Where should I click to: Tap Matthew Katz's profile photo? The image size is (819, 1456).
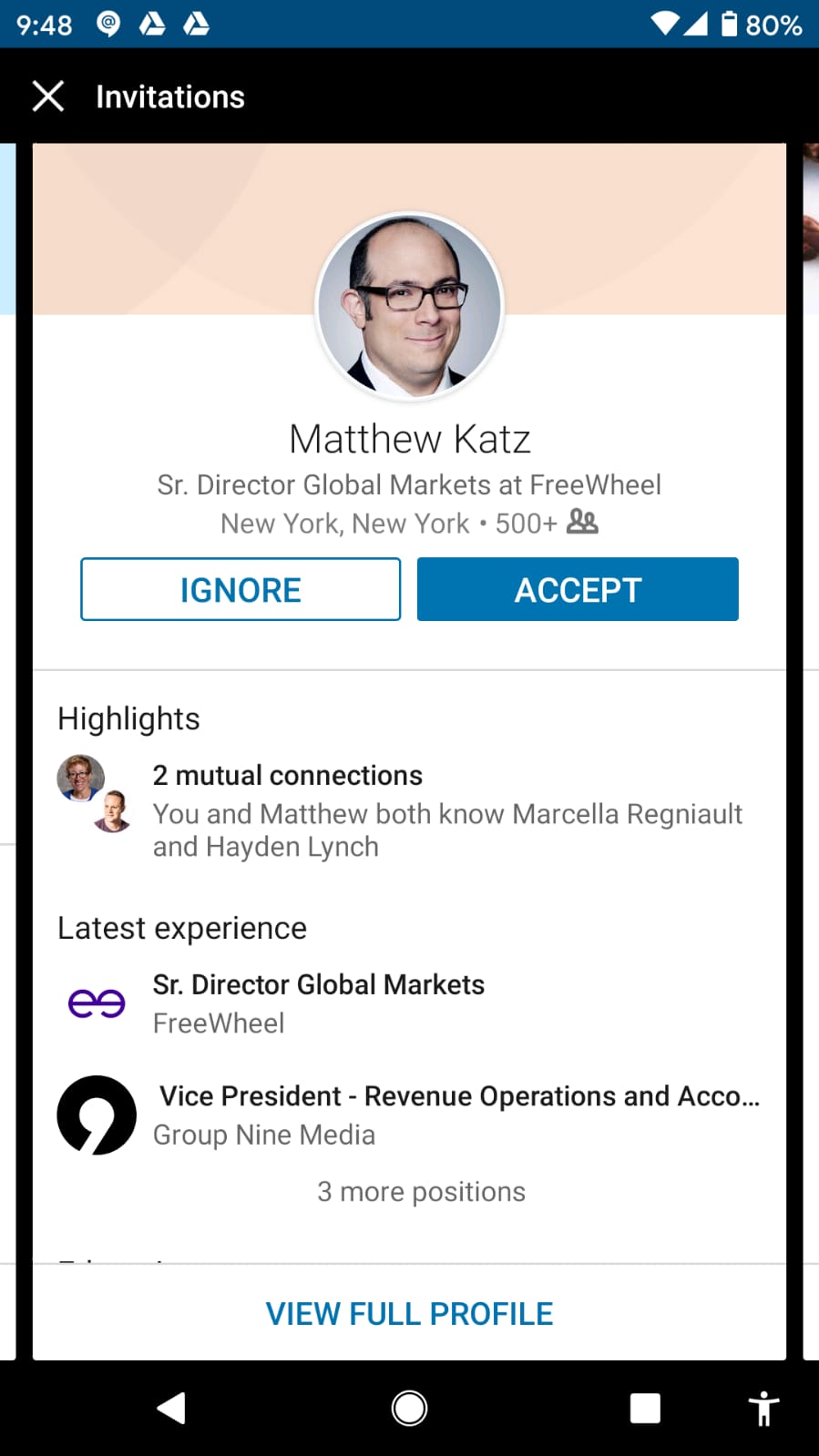click(x=409, y=306)
